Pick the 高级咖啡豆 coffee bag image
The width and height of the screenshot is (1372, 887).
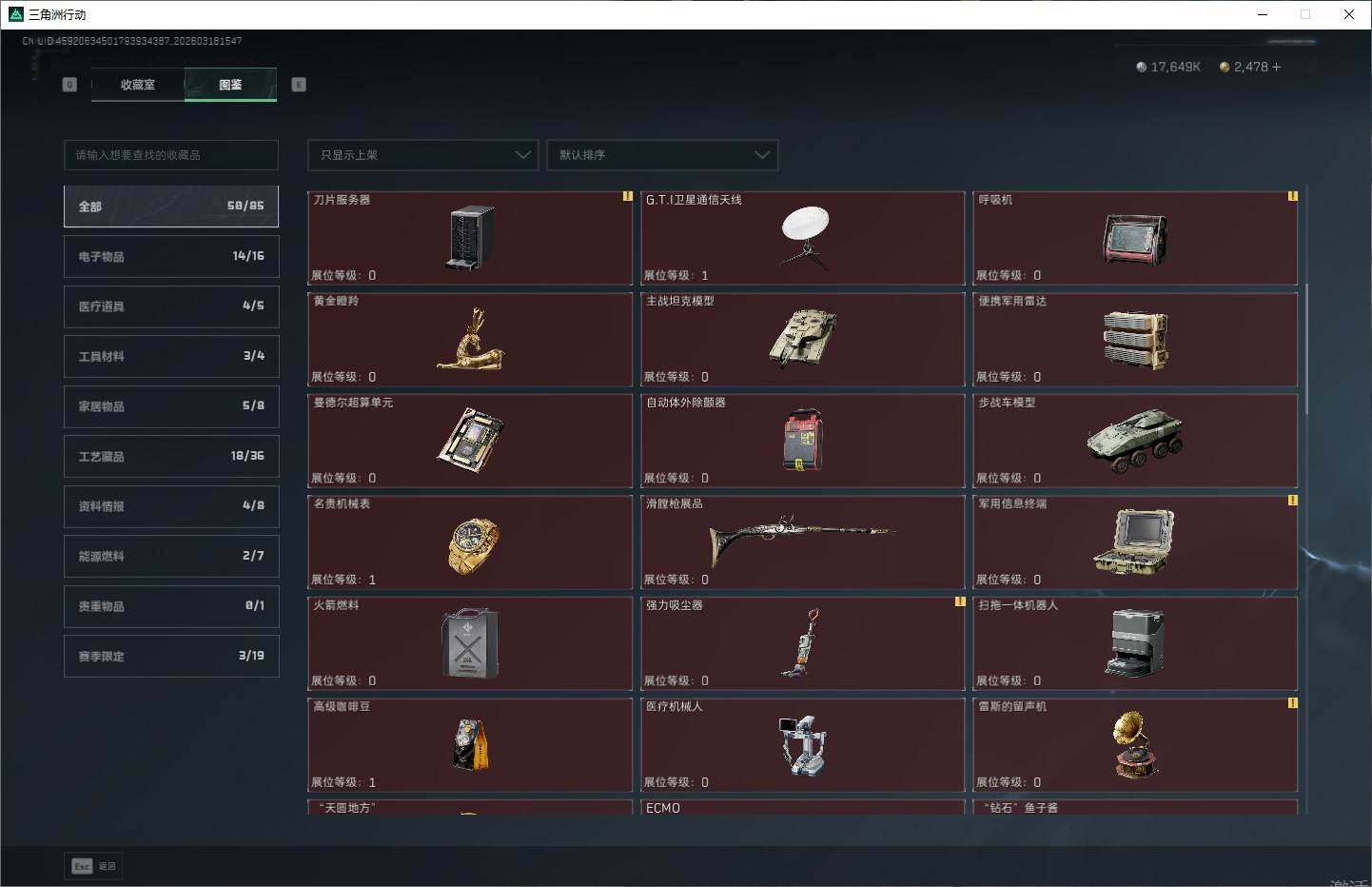(x=471, y=744)
